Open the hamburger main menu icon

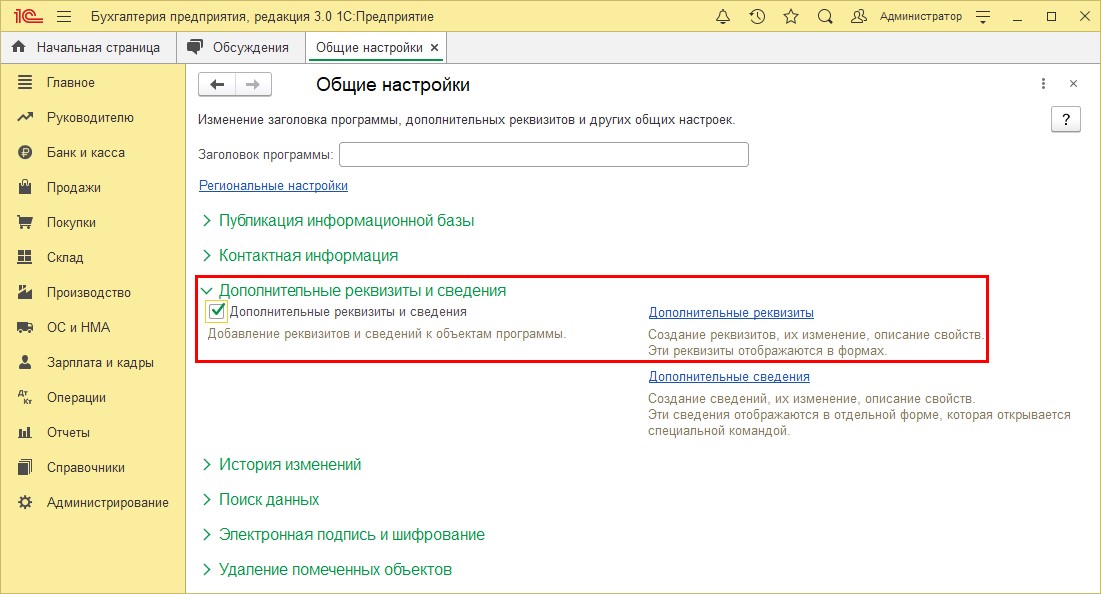(x=64, y=17)
